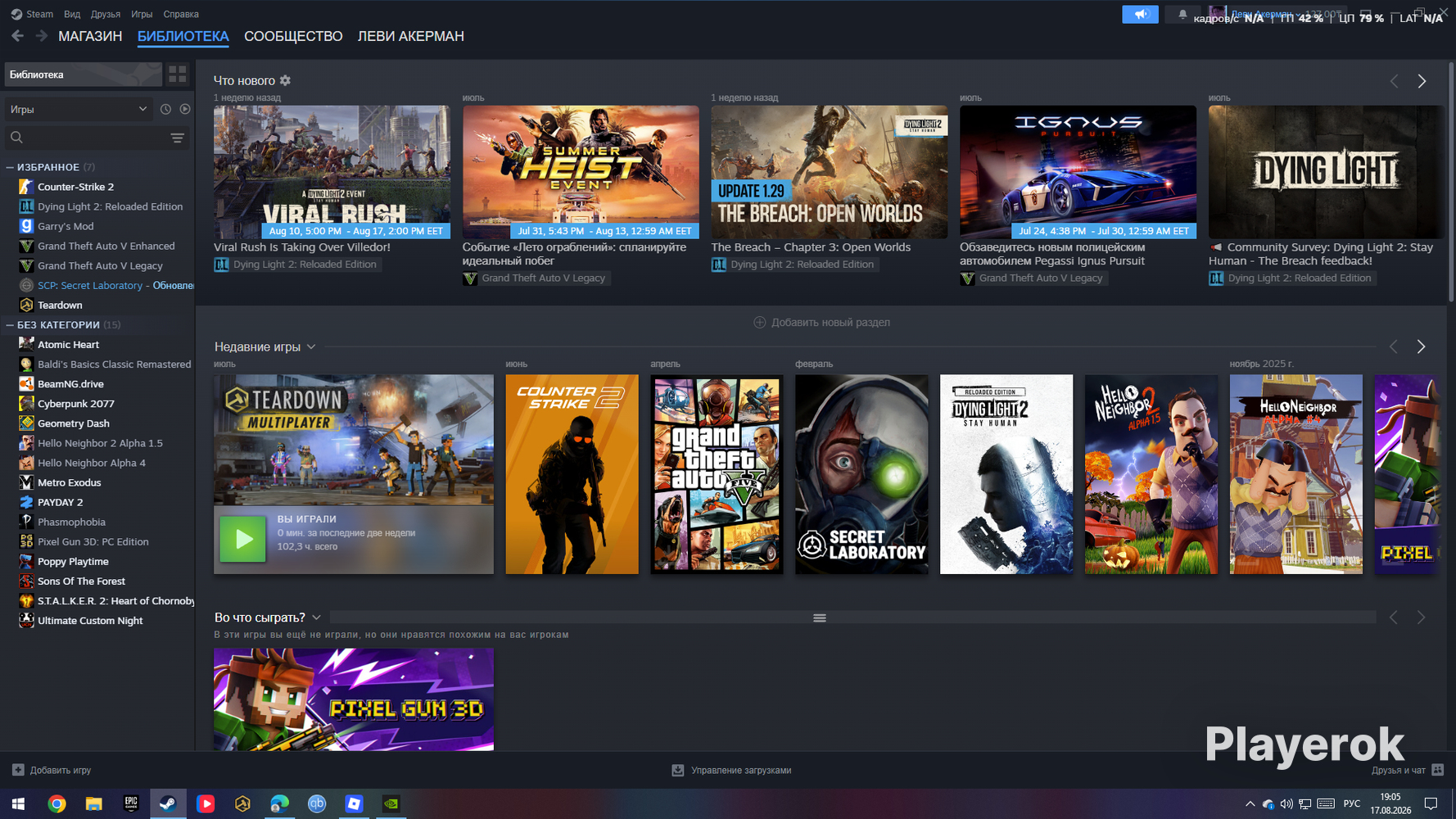Select Garry's Mod in the library list
1456x819 pixels.
tap(66, 226)
